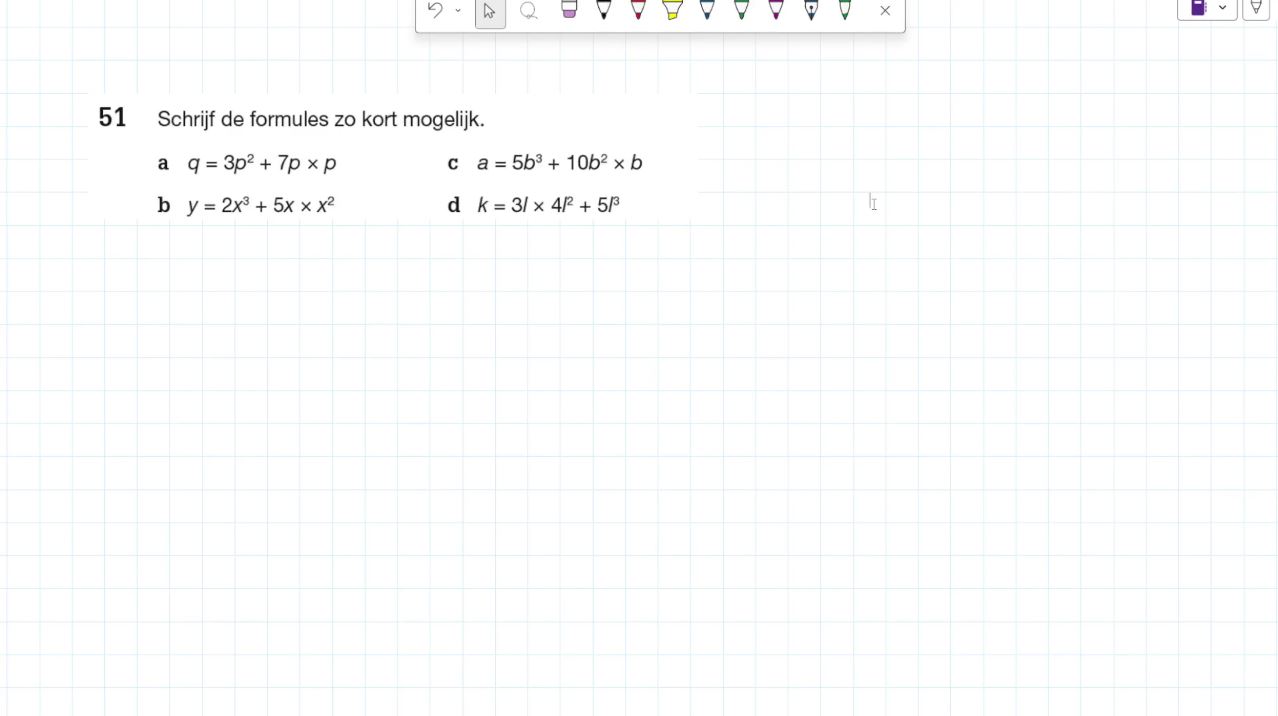Image resolution: width=1278 pixels, height=716 pixels.
Task: Open the undo options dropdown chevron
Action: pyautogui.click(x=458, y=11)
